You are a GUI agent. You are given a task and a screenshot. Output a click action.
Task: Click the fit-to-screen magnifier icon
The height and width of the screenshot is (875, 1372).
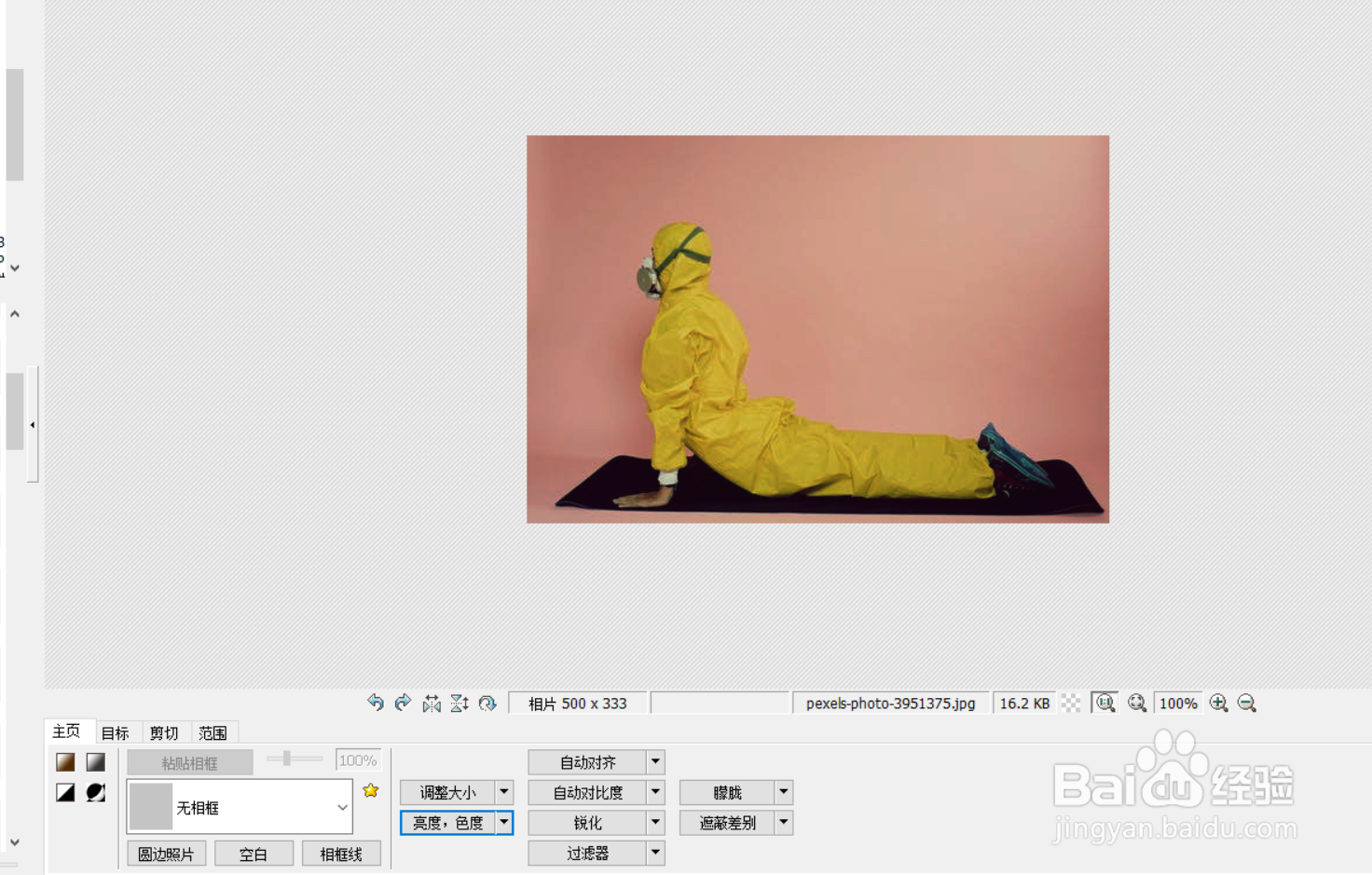coord(1137,704)
